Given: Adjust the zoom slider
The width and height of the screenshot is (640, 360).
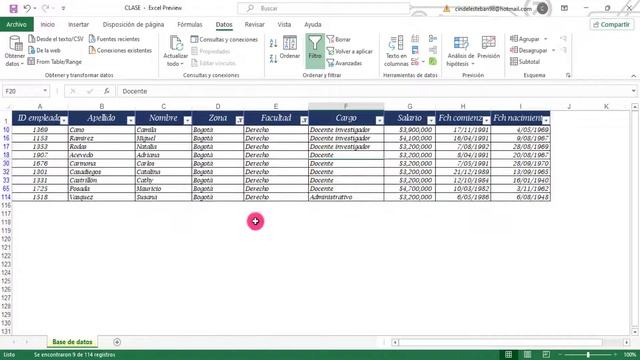Looking at the screenshot, I should coord(588,355).
